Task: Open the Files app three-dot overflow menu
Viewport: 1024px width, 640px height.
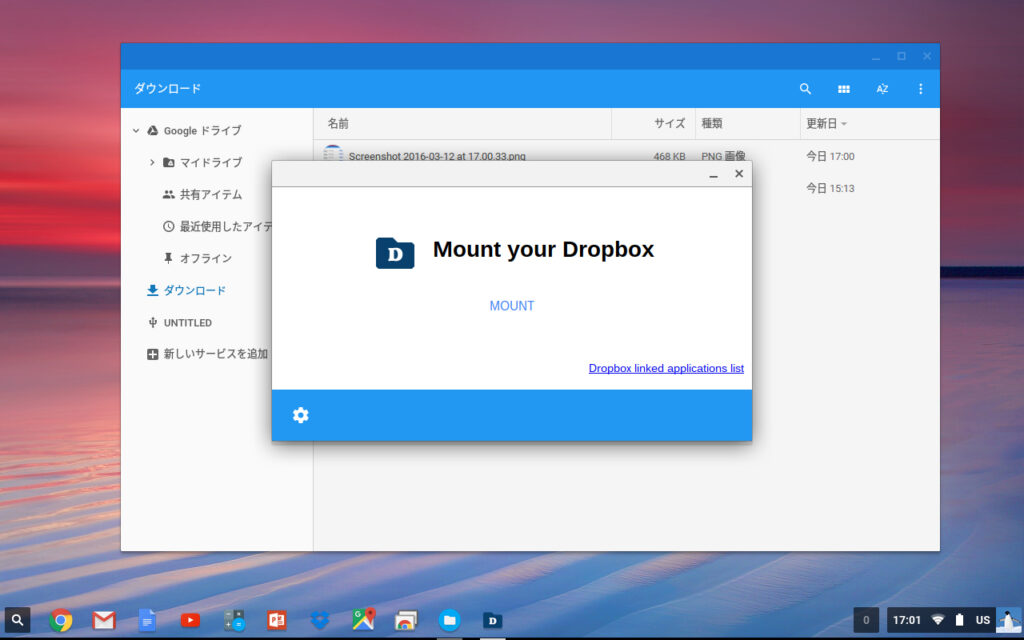Action: (x=921, y=89)
